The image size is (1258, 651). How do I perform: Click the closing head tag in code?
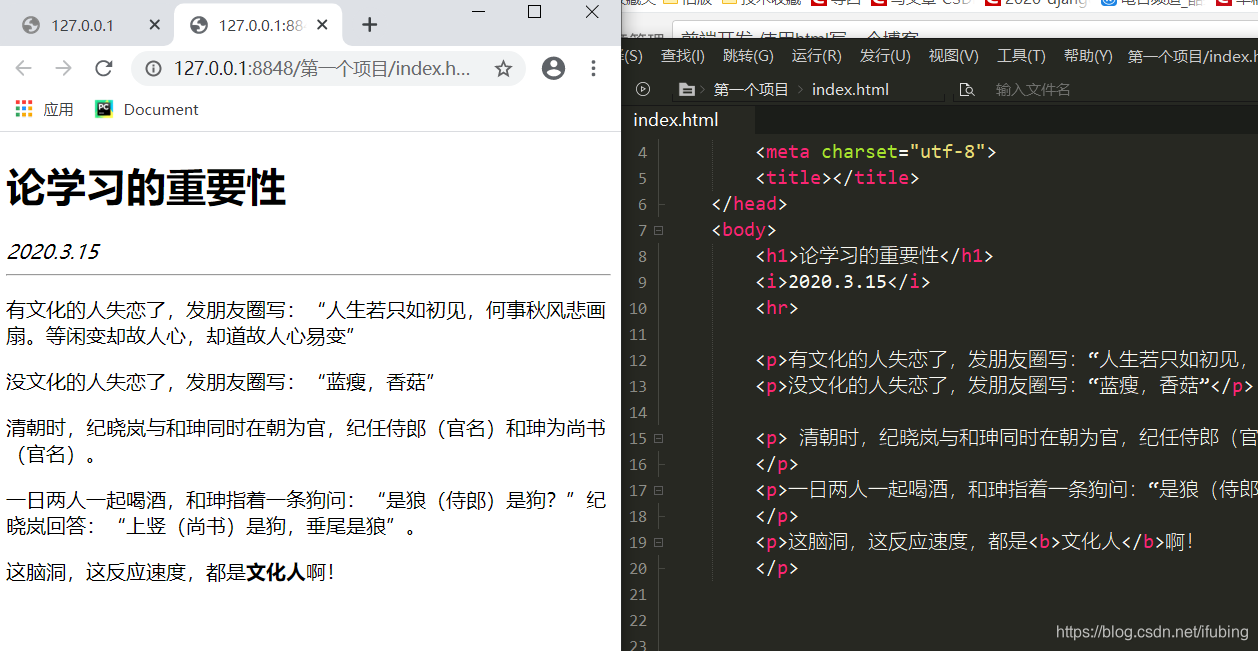tap(749, 204)
